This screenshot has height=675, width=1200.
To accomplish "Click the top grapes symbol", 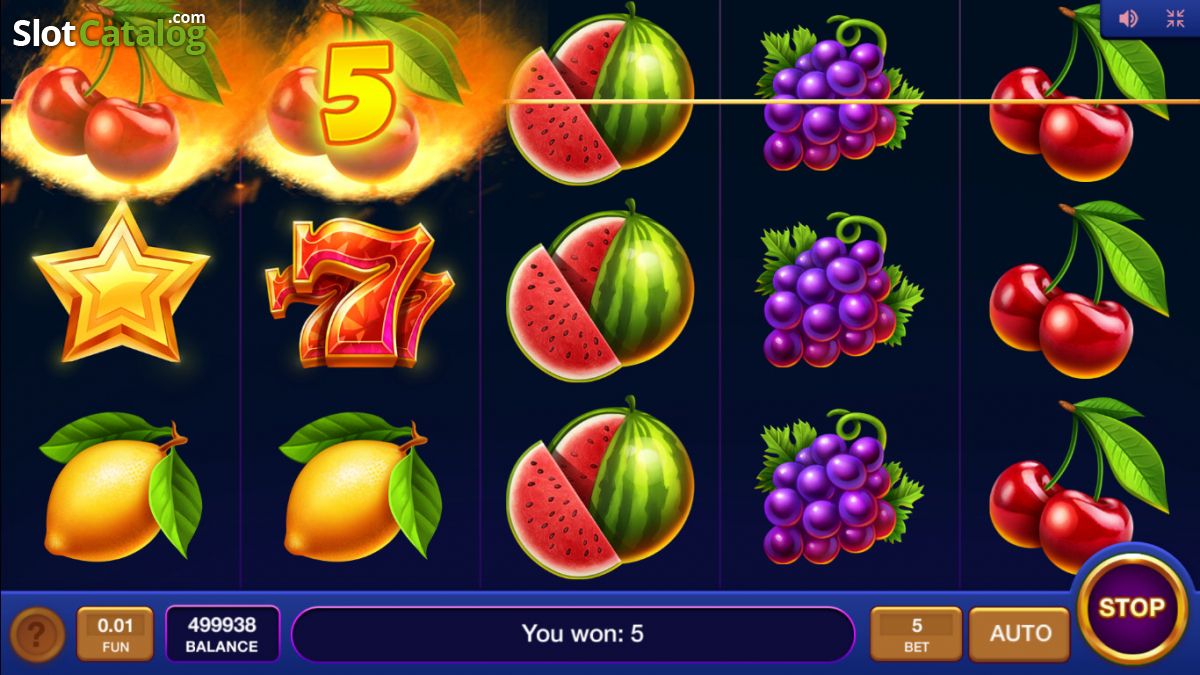I will point(839,93).
